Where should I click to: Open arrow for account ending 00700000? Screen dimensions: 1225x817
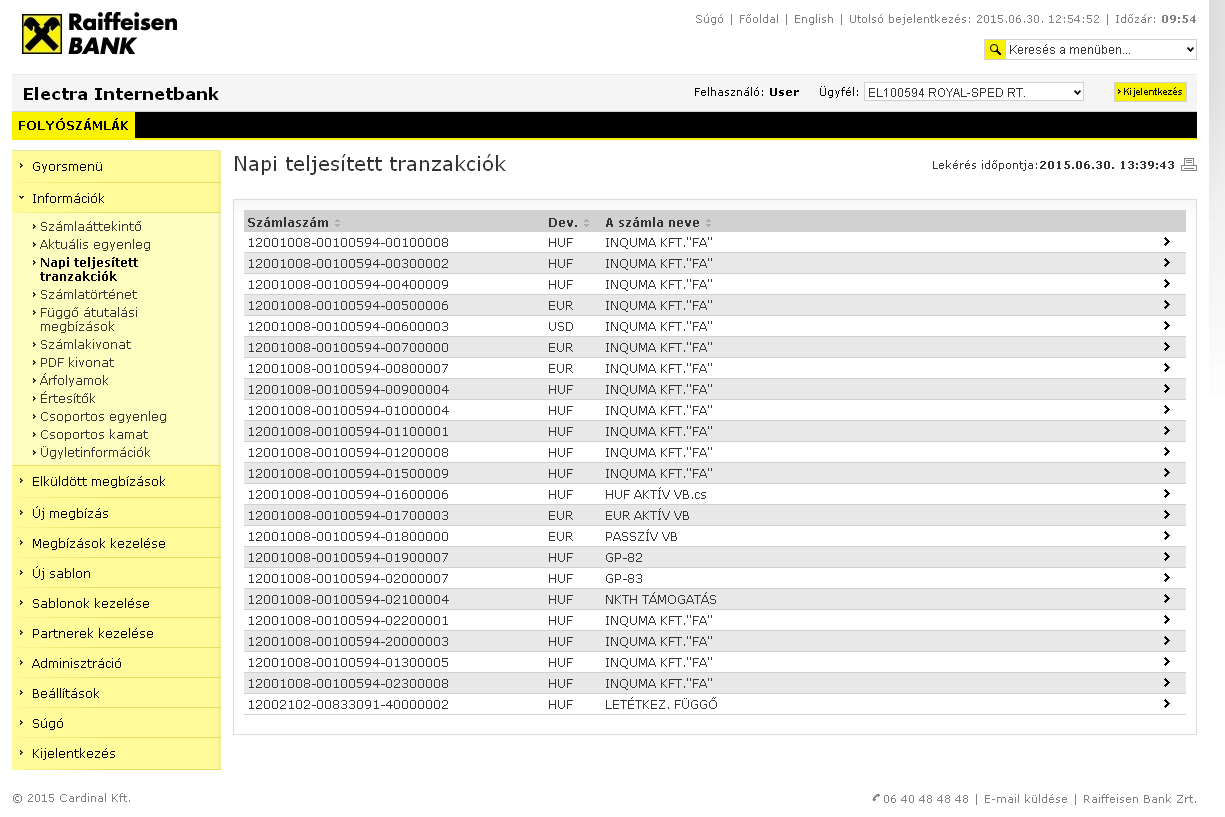(1166, 347)
